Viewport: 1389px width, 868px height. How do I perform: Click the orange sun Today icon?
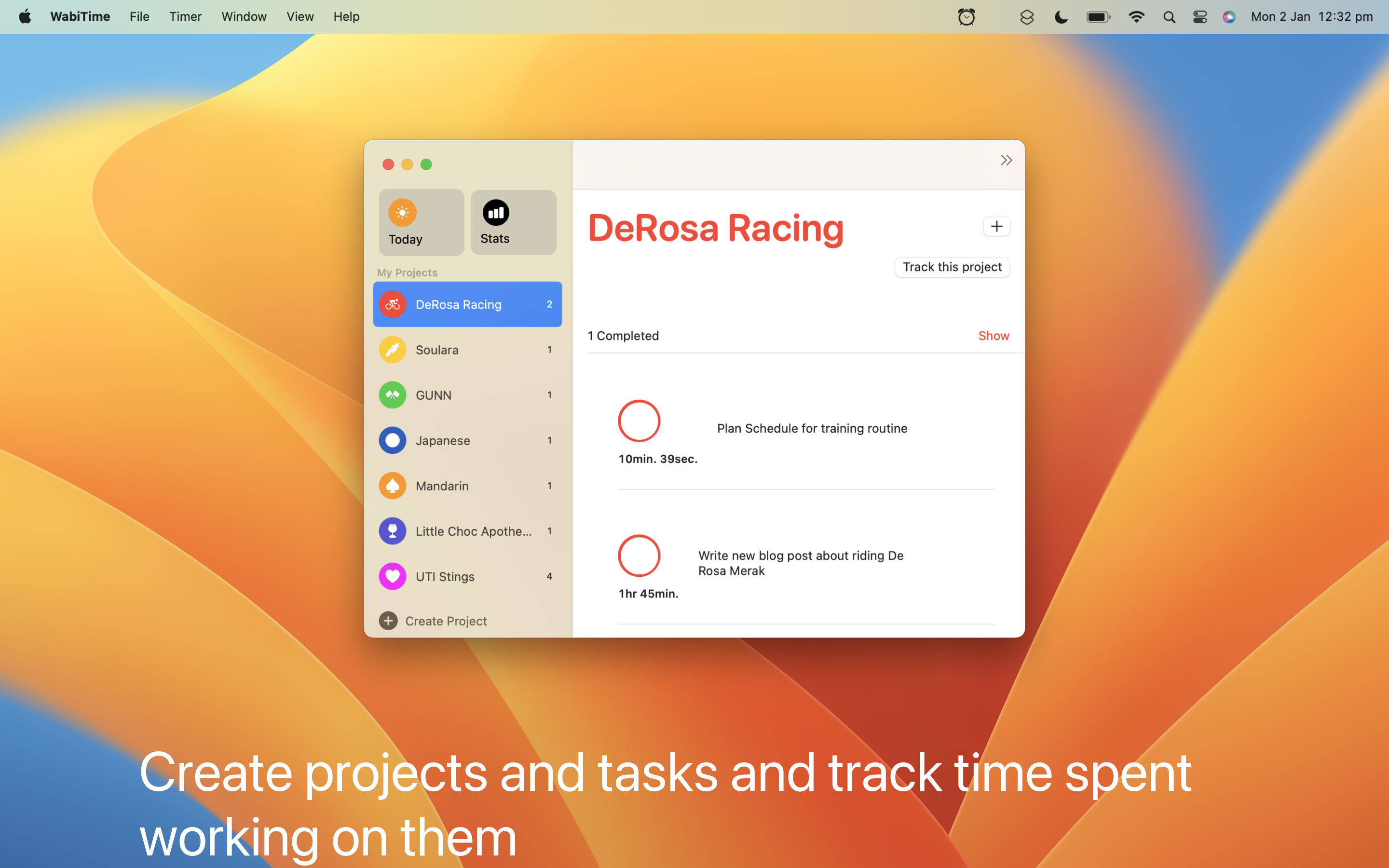pos(402,213)
